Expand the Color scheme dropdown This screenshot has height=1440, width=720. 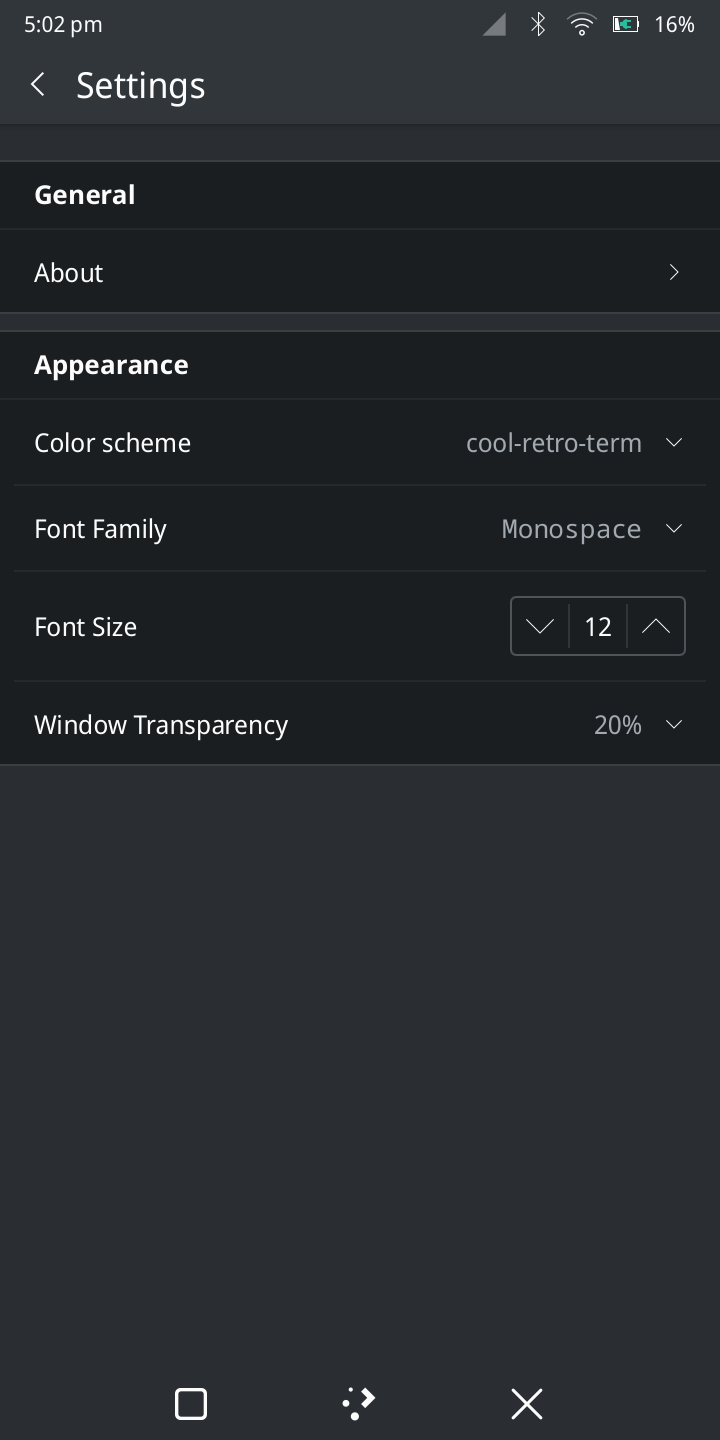tap(674, 443)
